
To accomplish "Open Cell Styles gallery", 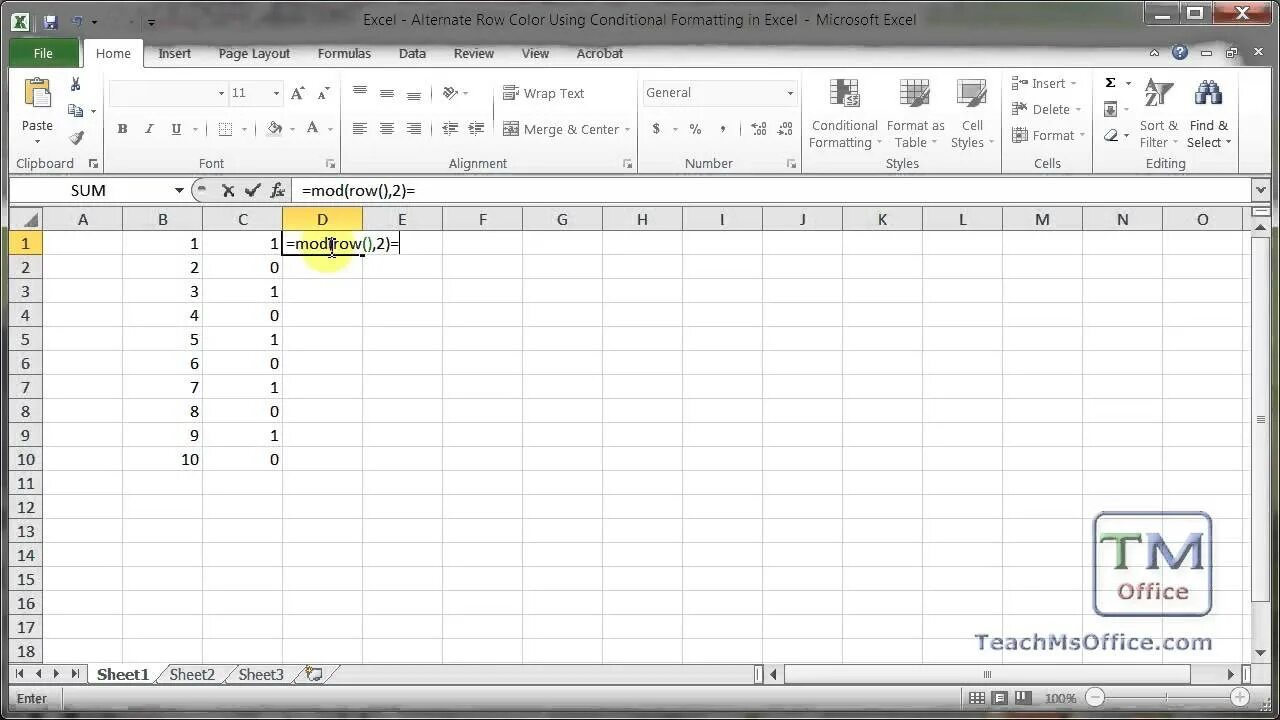I will (x=972, y=114).
